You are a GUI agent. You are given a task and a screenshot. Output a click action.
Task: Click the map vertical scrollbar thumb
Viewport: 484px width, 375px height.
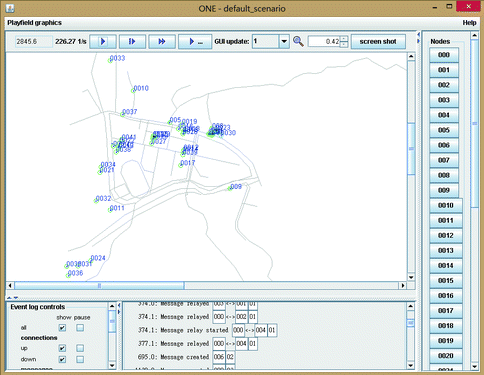point(411,149)
